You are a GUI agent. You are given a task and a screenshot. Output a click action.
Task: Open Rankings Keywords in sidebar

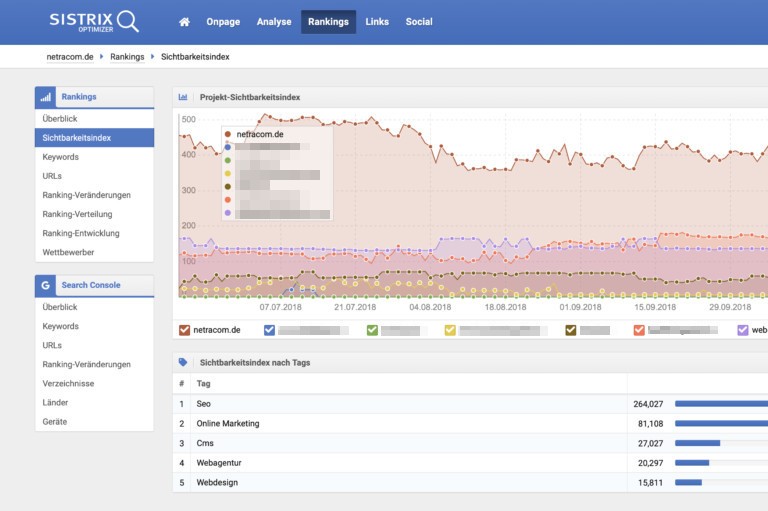(94, 157)
